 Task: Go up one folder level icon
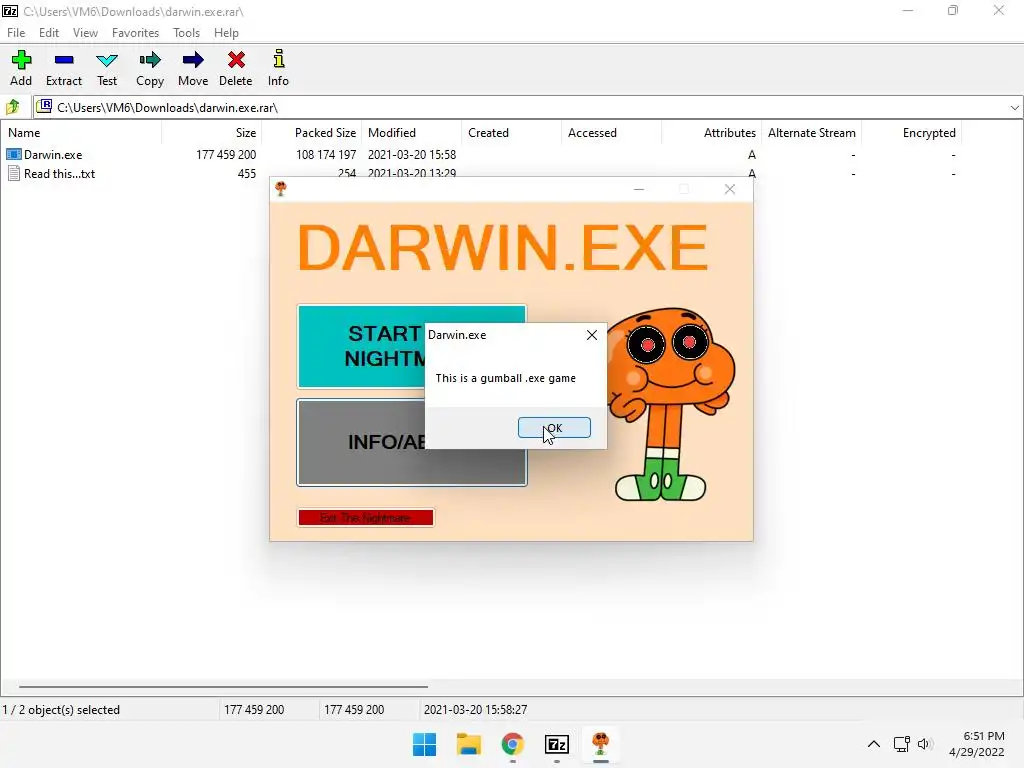click(x=12, y=106)
